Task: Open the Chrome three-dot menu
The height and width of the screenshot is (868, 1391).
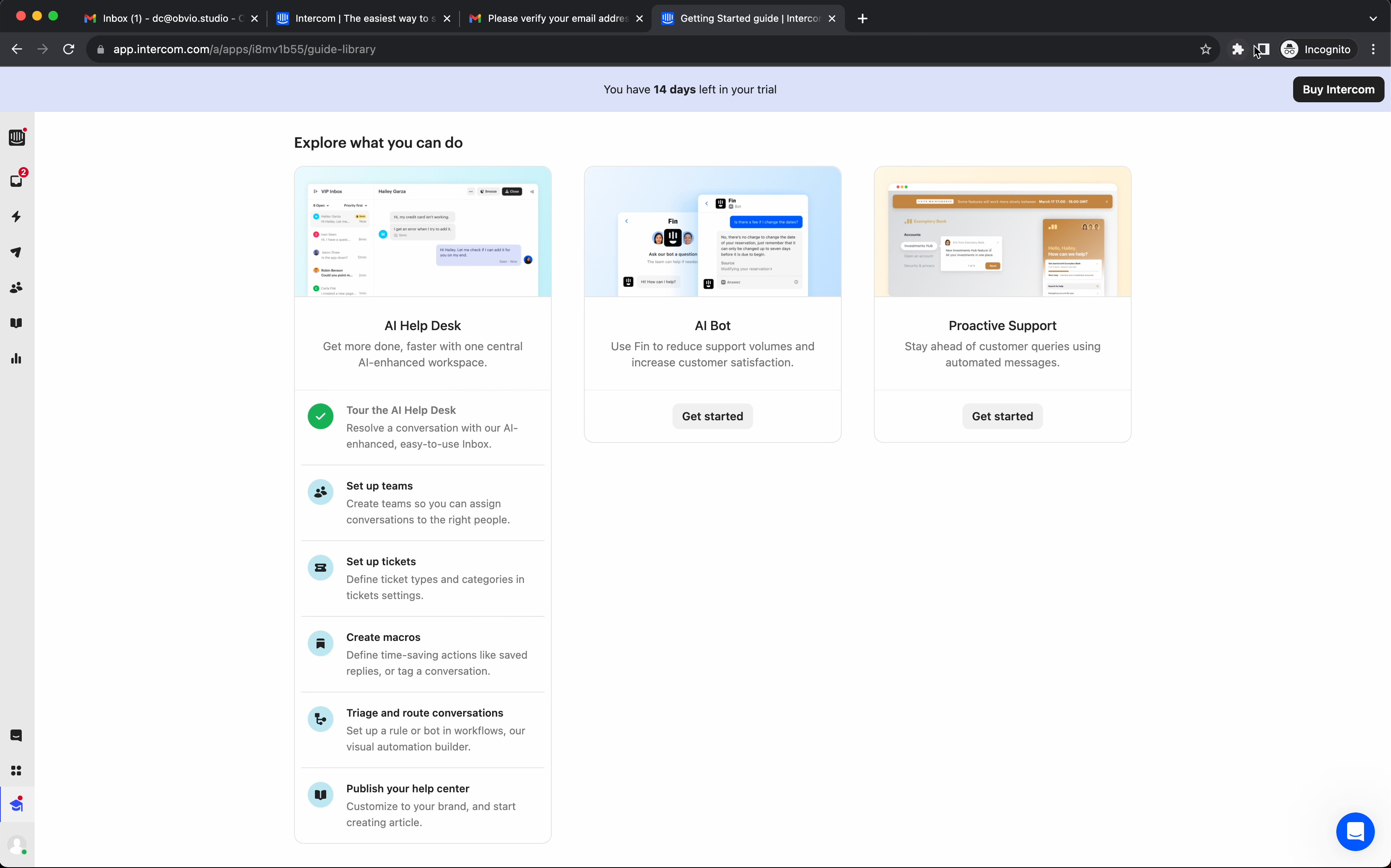Action: tap(1373, 50)
